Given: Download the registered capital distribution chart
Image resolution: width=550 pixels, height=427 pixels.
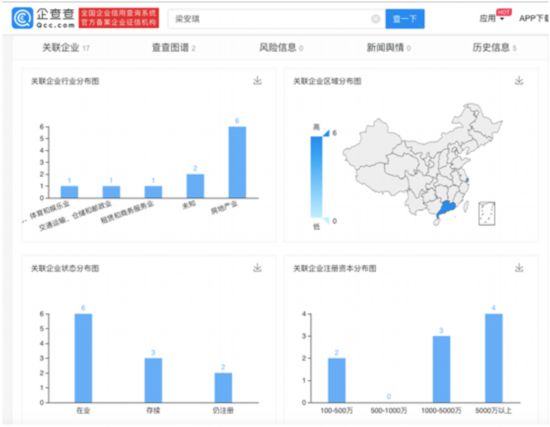Looking at the screenshot, I should (519, 268).
